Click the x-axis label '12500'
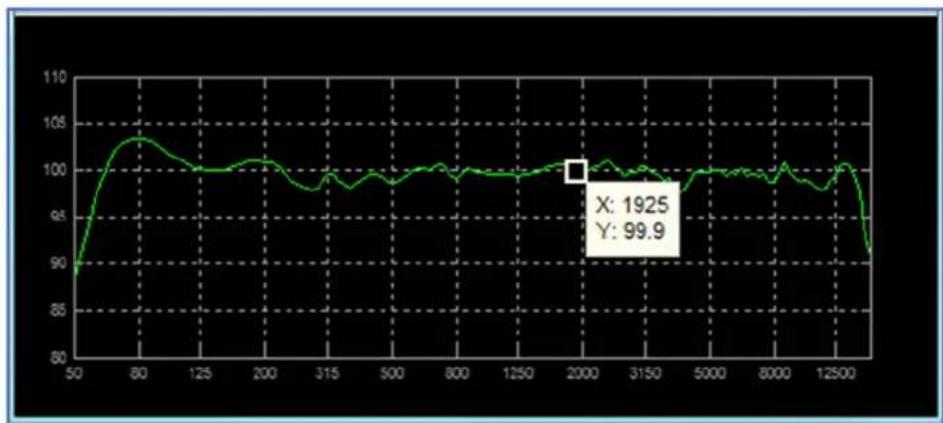The width and height of the screenshot is (943, 423). (837, 372)
